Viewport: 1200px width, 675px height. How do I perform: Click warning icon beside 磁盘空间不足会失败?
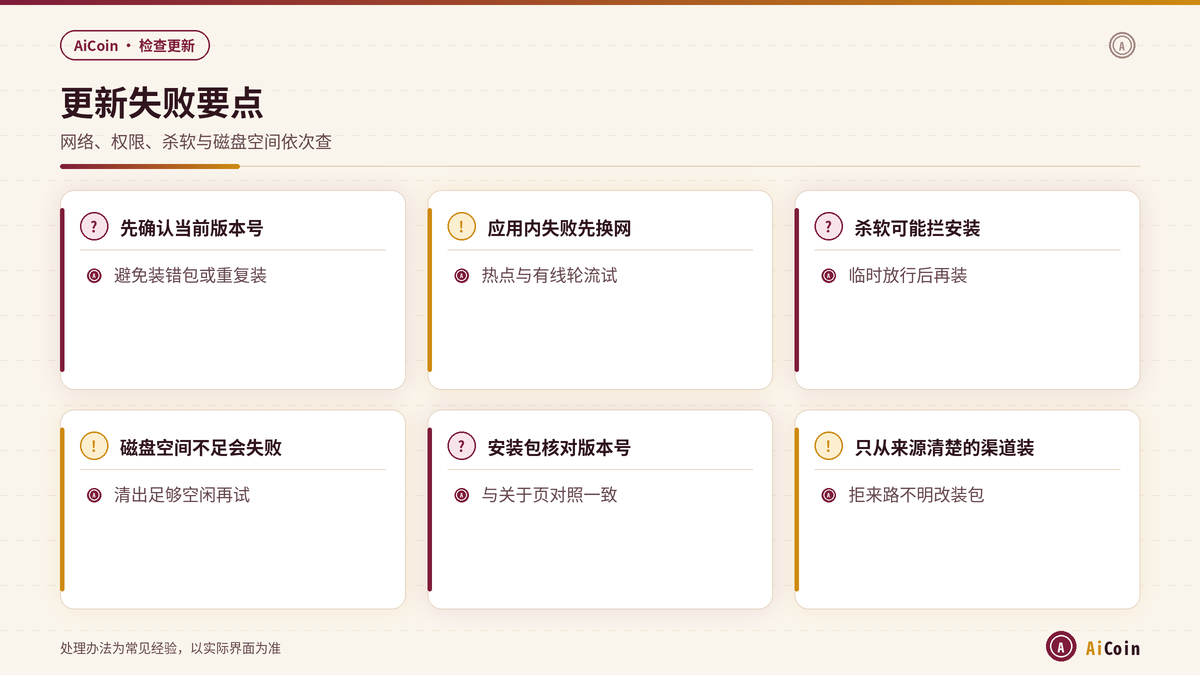click(94, 446)
